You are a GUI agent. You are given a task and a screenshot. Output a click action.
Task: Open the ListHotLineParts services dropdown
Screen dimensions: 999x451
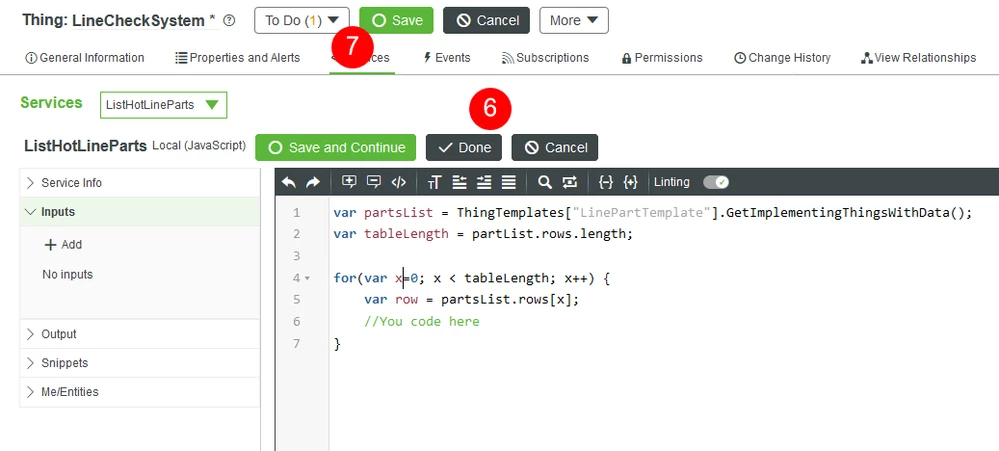(x=164, y=105)
